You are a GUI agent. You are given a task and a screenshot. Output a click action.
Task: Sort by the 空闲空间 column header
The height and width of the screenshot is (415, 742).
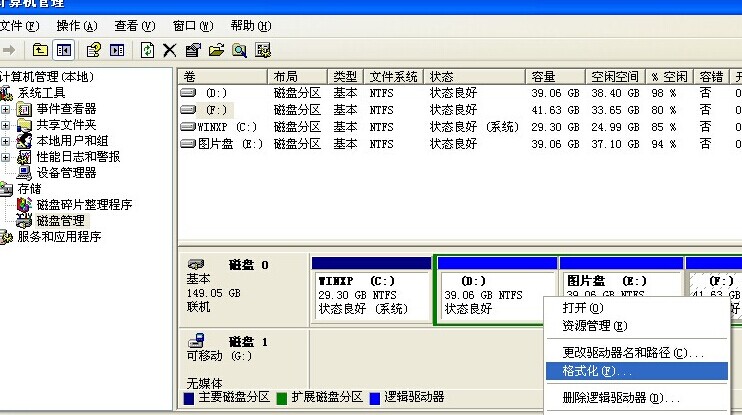pyautogui.click(x=615, y=77)
